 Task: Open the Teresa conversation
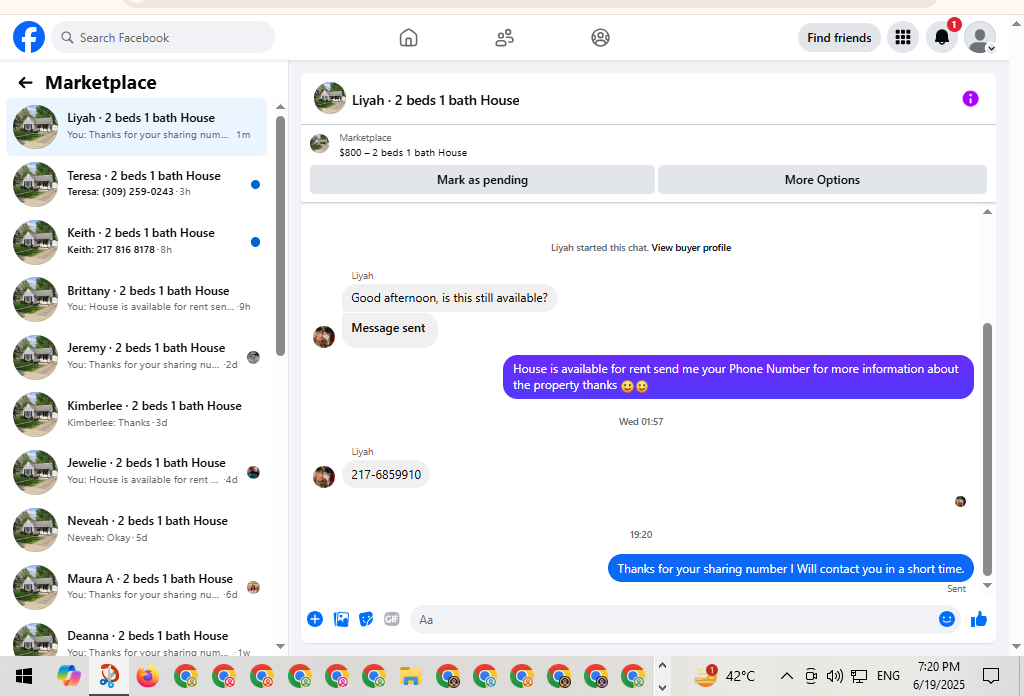(x=136, y=184)
